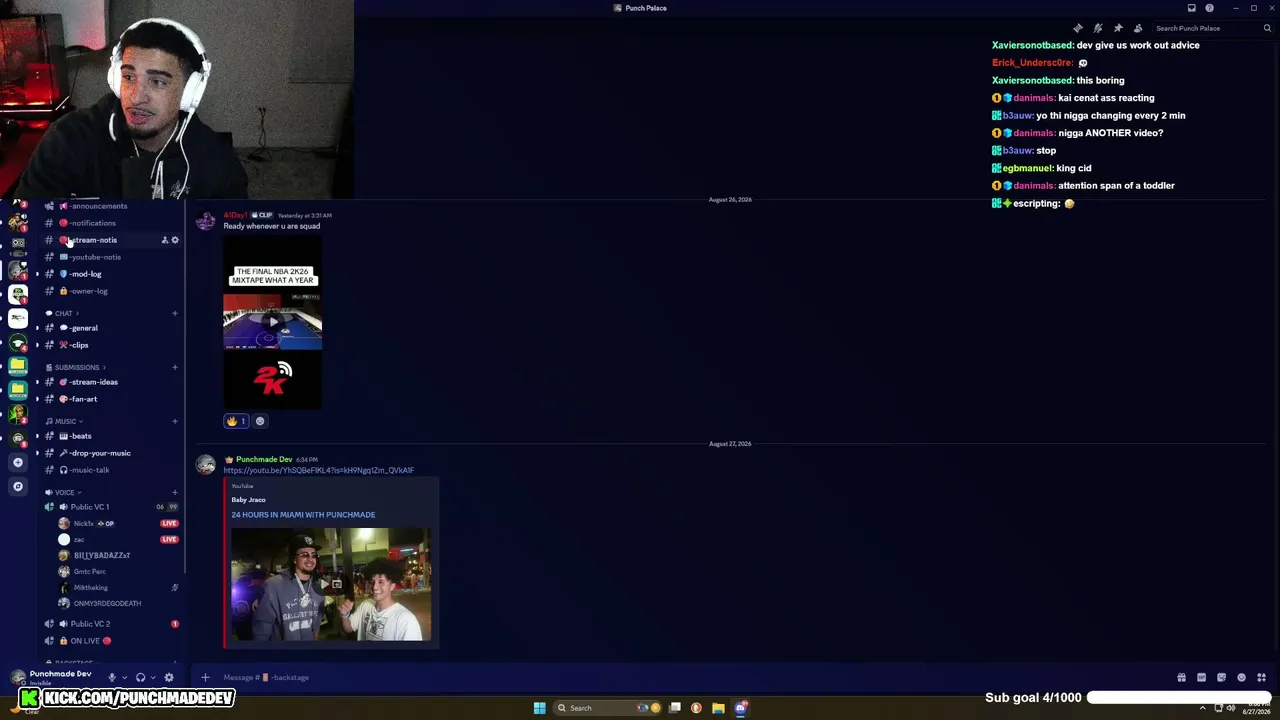The width and height of the screenshot is (1280, 720).
Task: Add a channel to CHAT category
Action: 175,313
